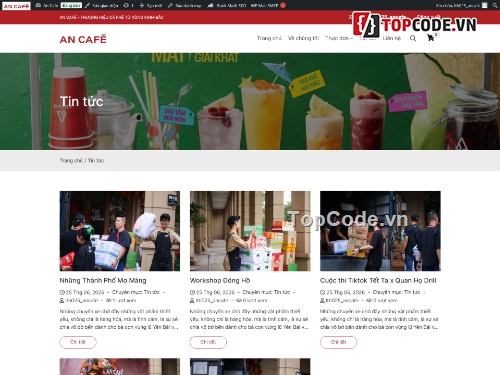Open the Những Thành Phố Mơ Màng article title
The image size is (500, 375).
[x=103, y=281]
